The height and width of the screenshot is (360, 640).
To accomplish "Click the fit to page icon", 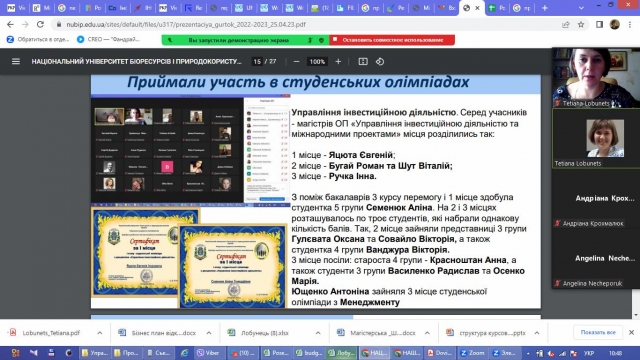I will [363, 62].
